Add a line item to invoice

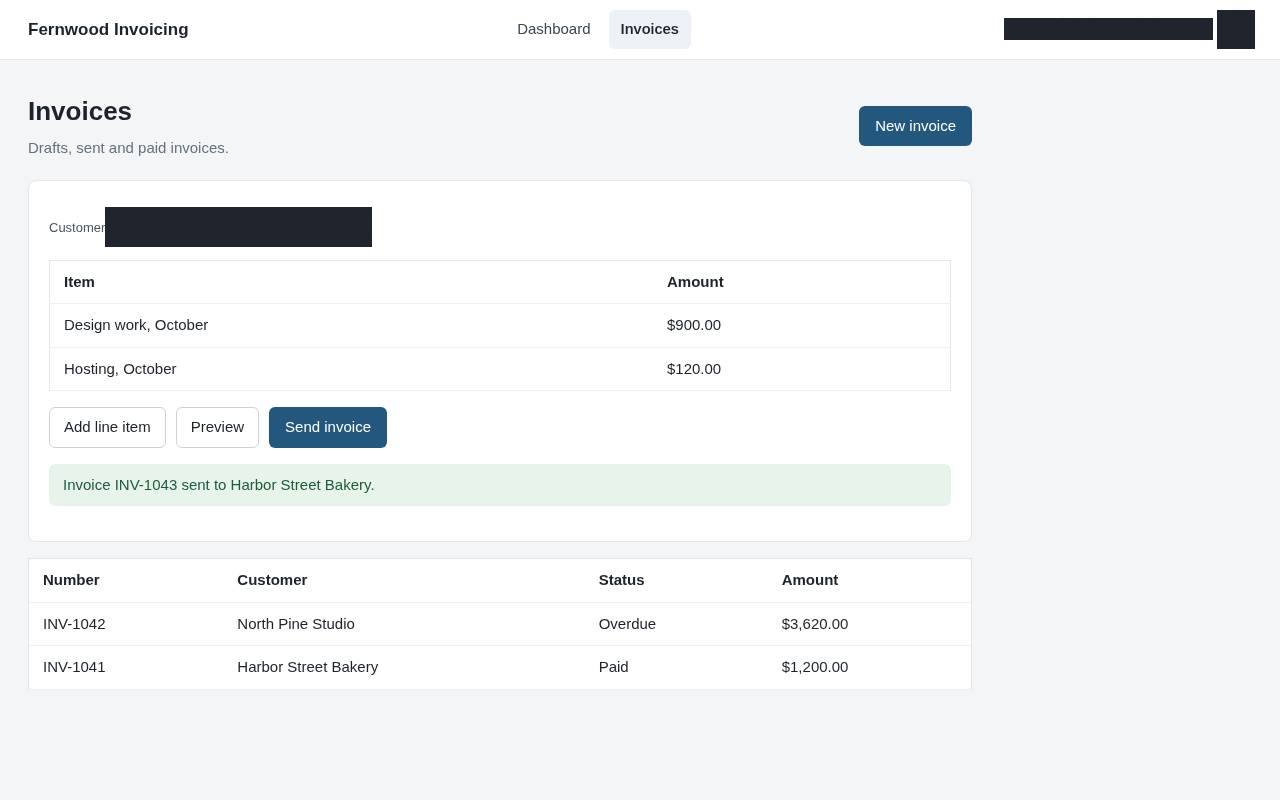point(107,427)
